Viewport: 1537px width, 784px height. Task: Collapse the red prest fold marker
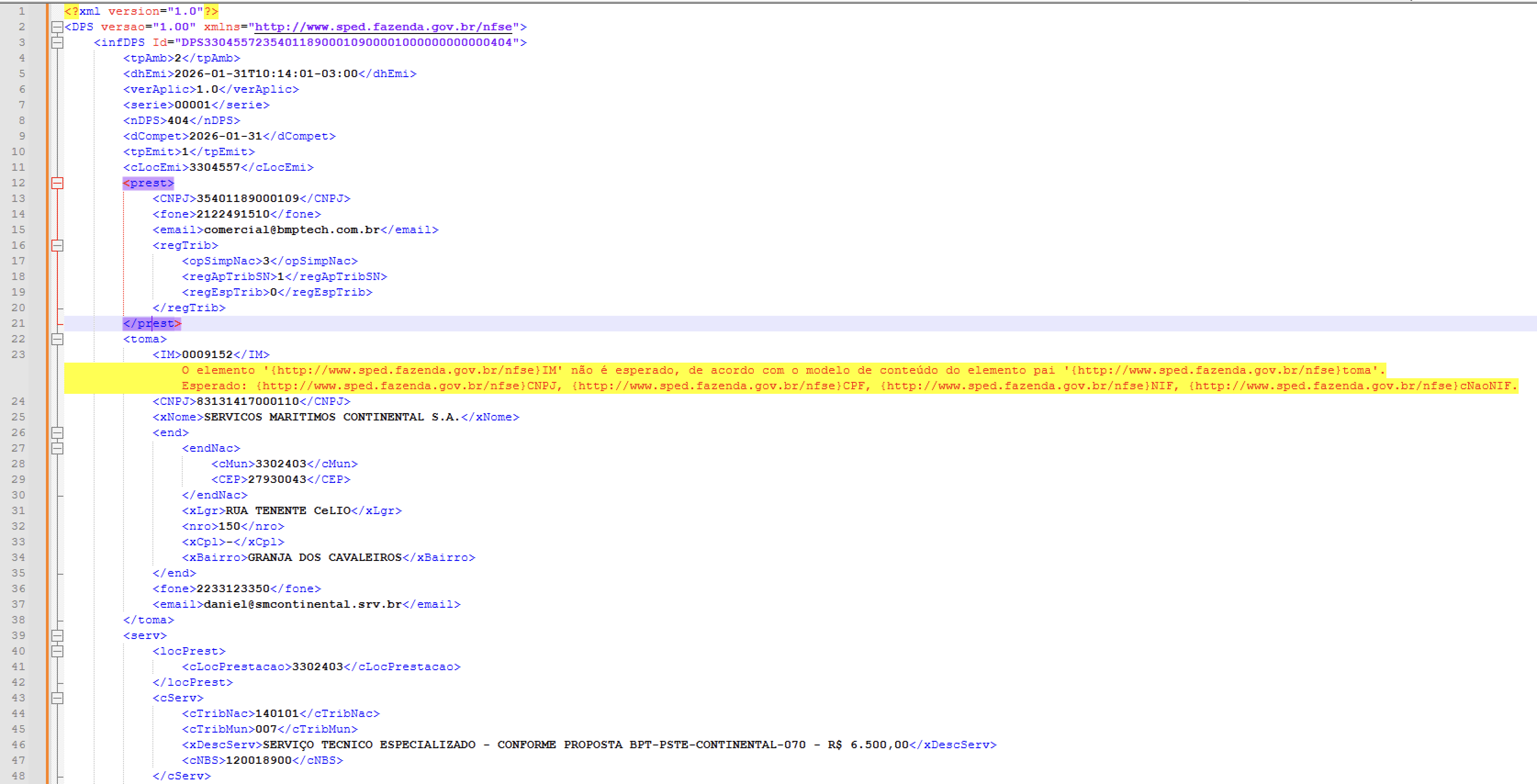[57, 183]
